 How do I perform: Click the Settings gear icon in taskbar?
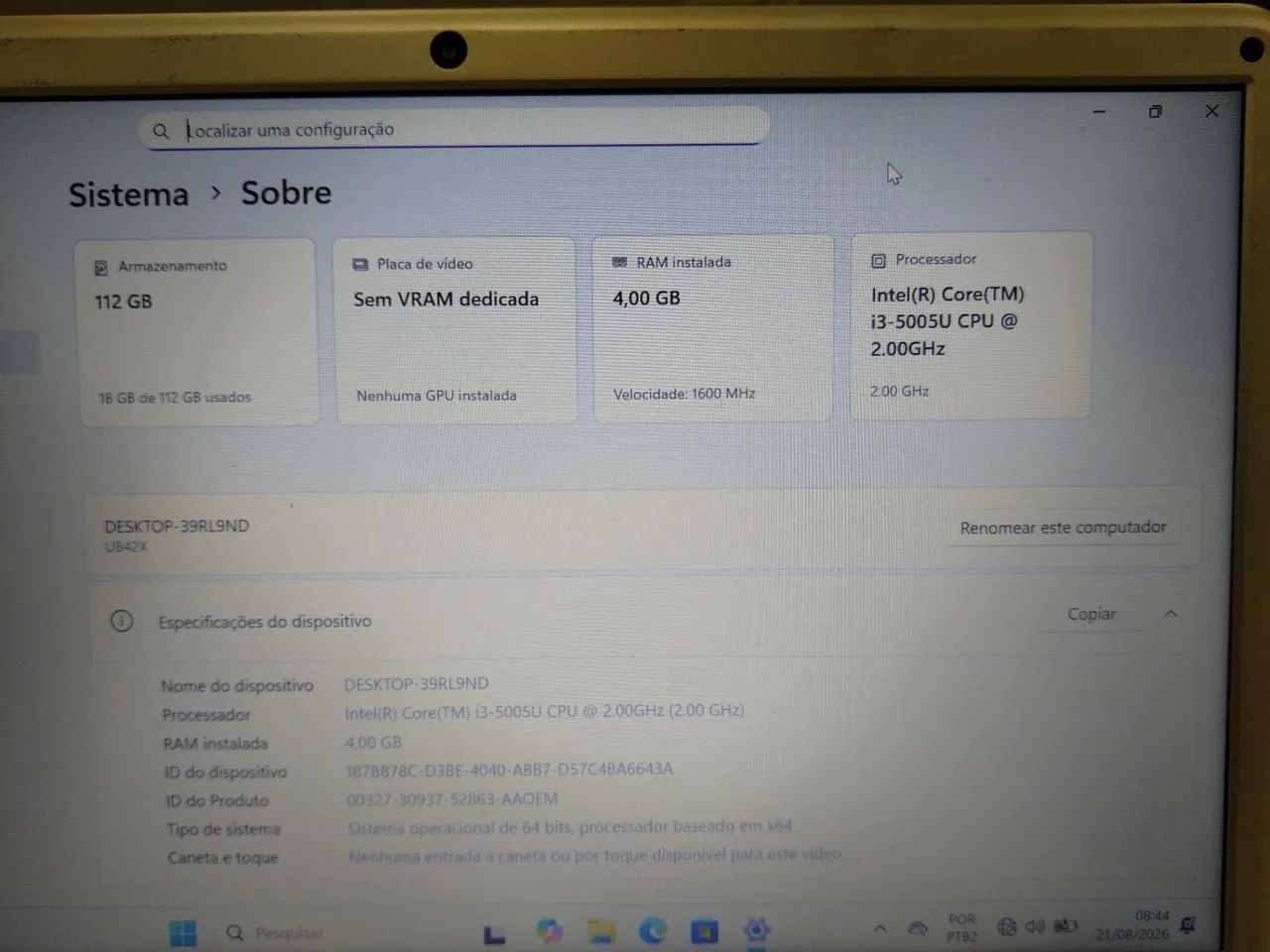(x=757, y=929)
